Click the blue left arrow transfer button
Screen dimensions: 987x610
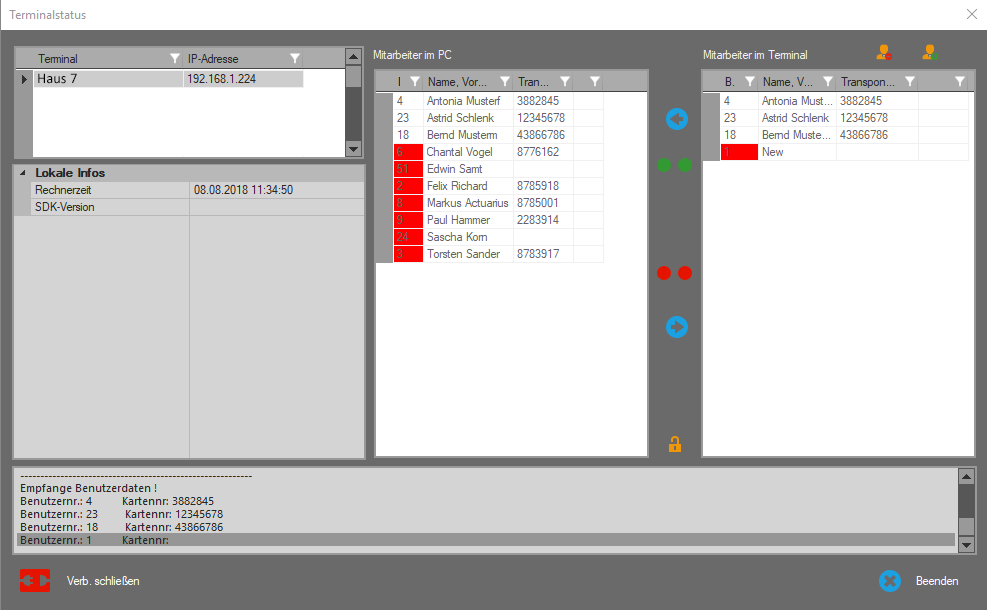coord(677,120)
